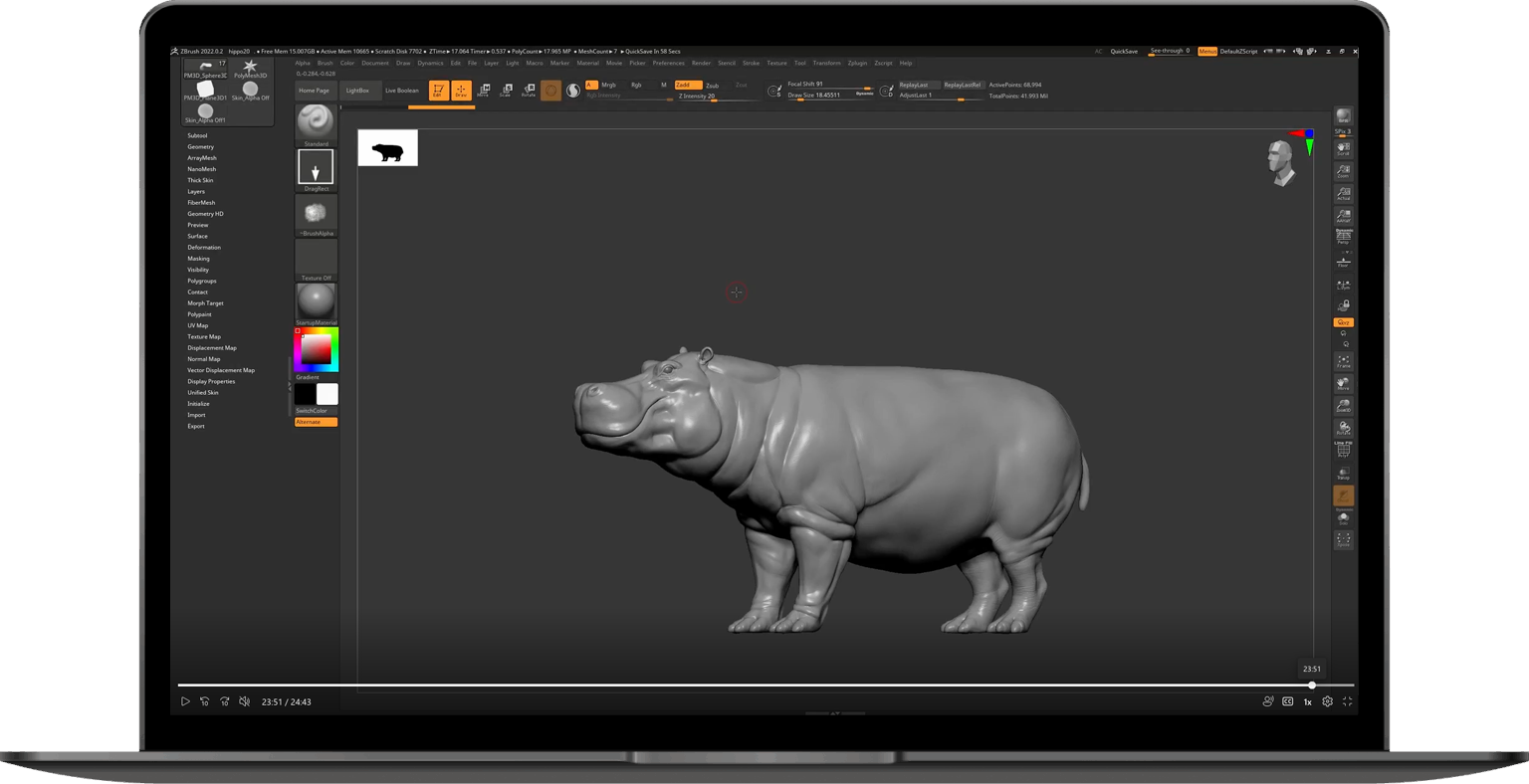This screenshot has height=784, width=1529.
Task: Toggle the Zadd sculpting mode
Action: [688, 86]
